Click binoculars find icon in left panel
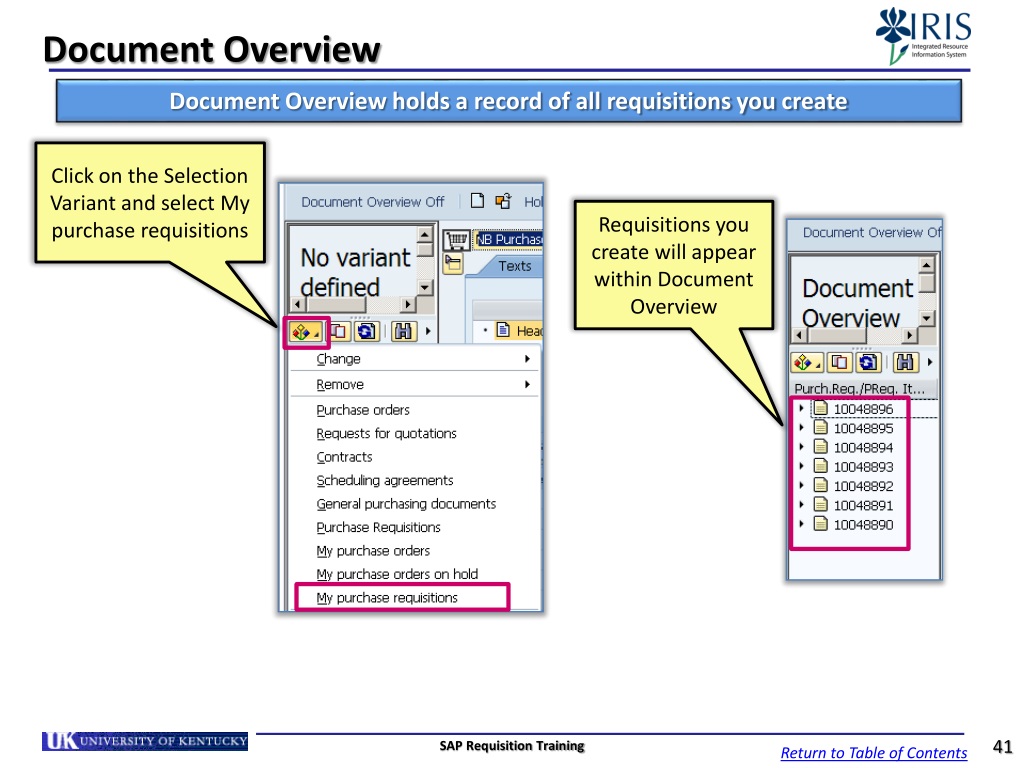 404,332
